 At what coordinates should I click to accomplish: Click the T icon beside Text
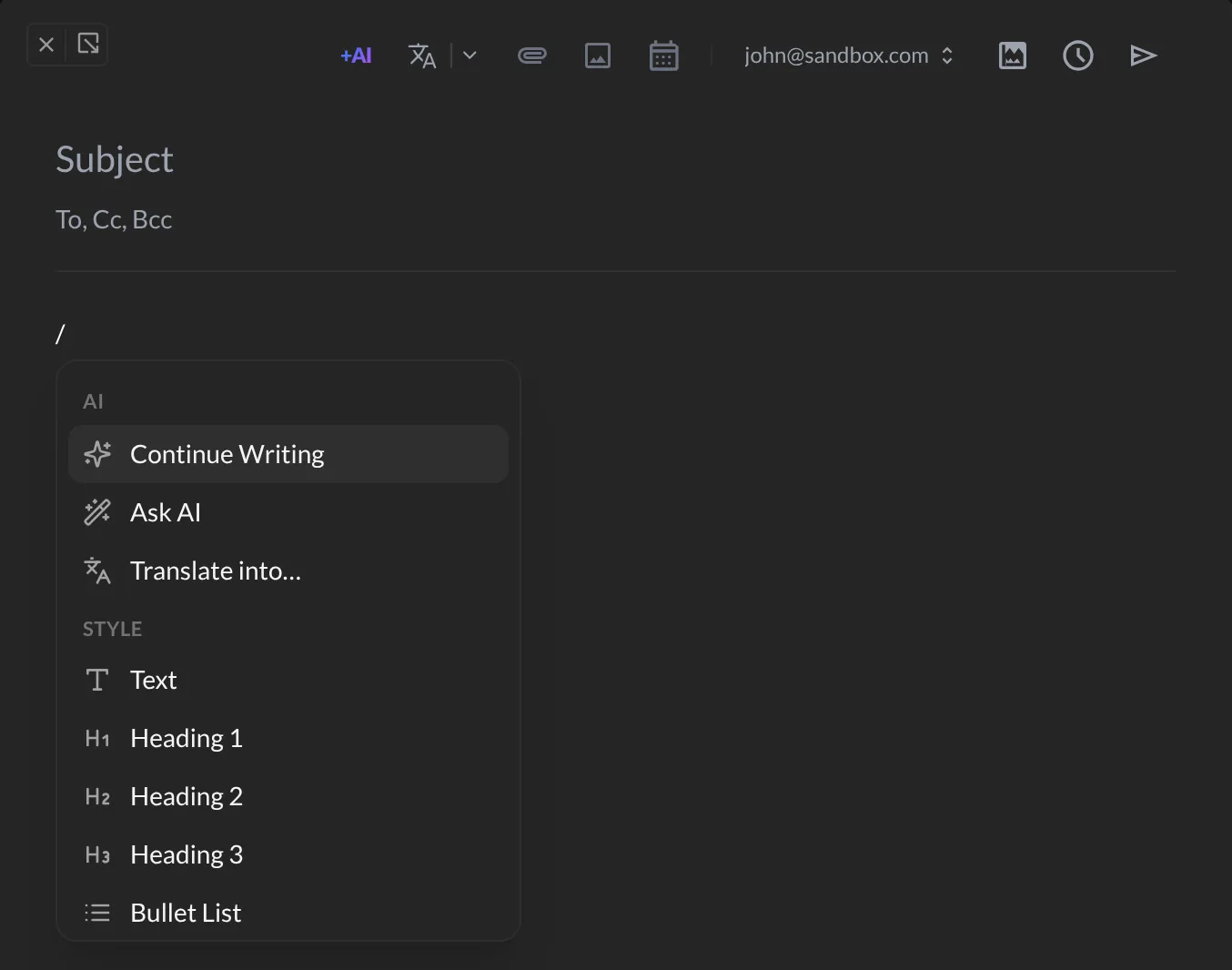click(97, 680)
